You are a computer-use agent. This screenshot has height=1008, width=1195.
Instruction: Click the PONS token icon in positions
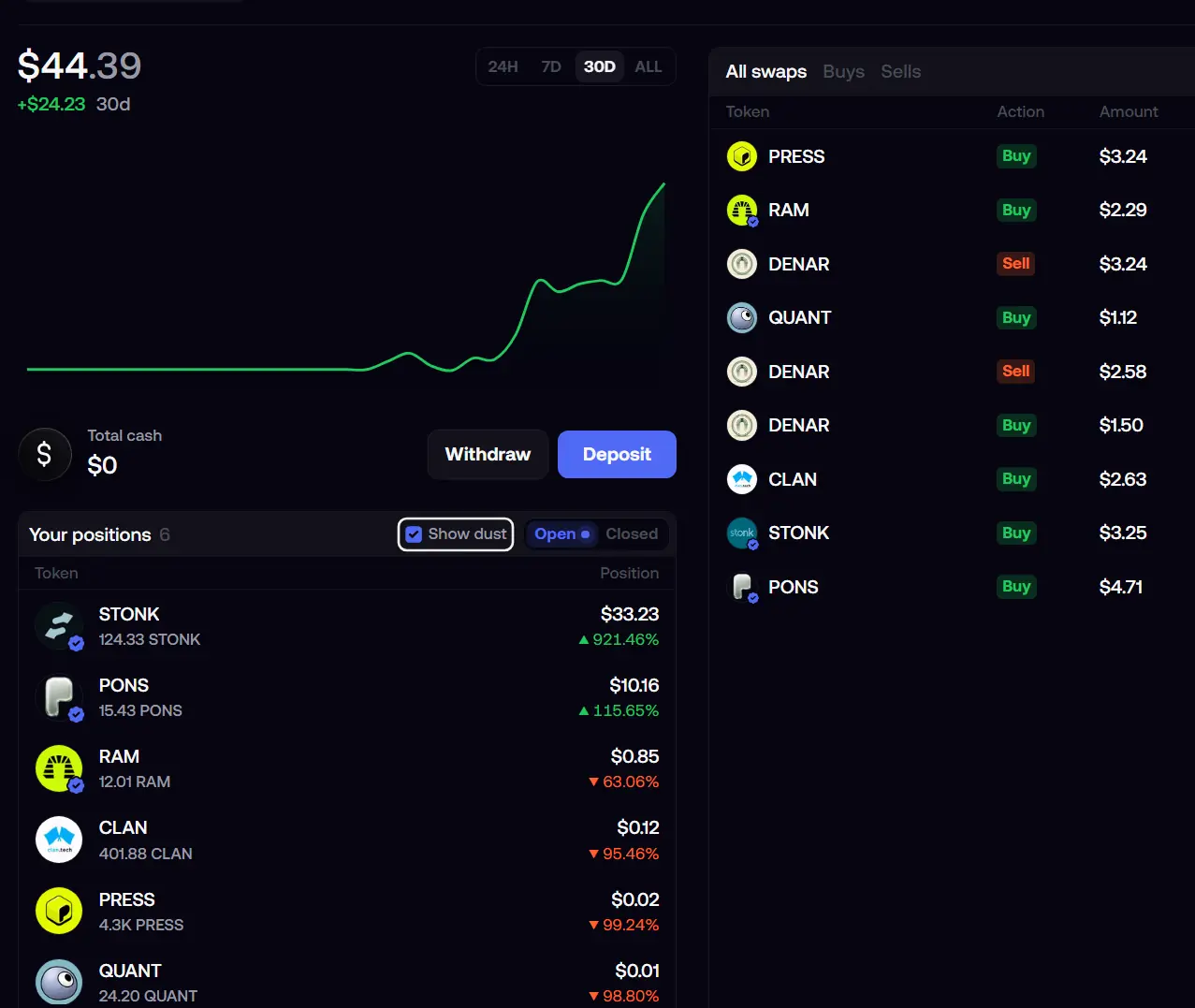pyautogui.click(x=59, y=697)
